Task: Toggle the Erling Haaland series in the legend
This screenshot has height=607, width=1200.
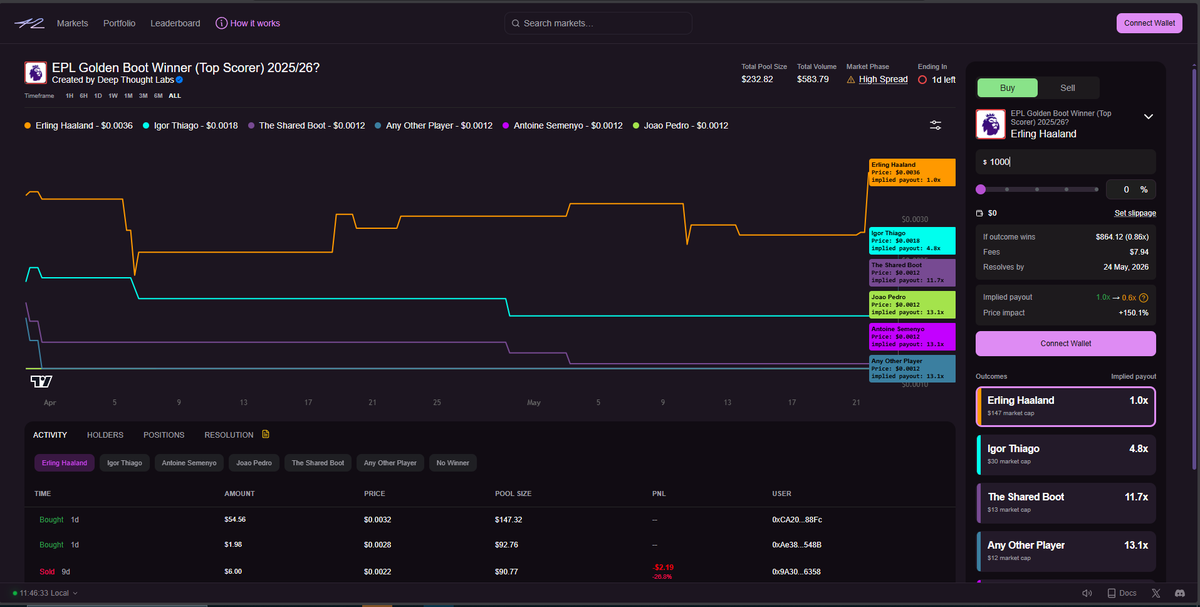Action: 79,126
